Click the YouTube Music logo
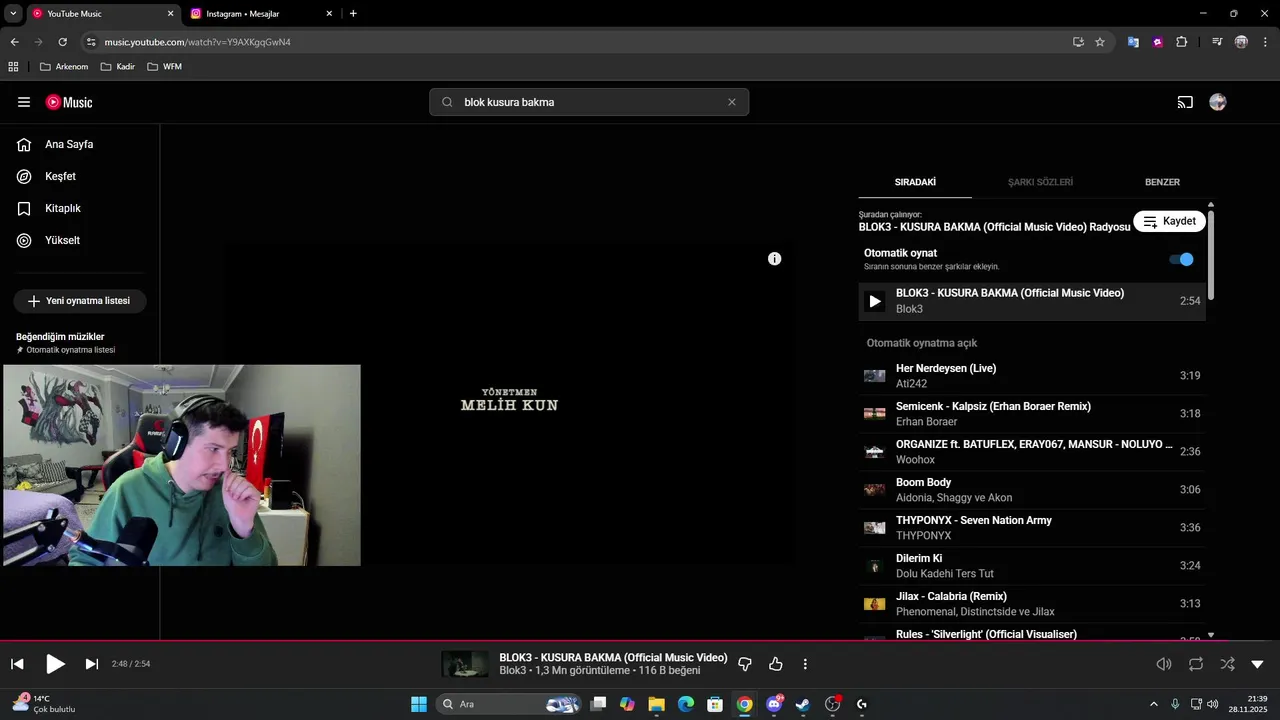This screenshot has height=720, width=1280. pyautogui.click(x=69, y=102)
